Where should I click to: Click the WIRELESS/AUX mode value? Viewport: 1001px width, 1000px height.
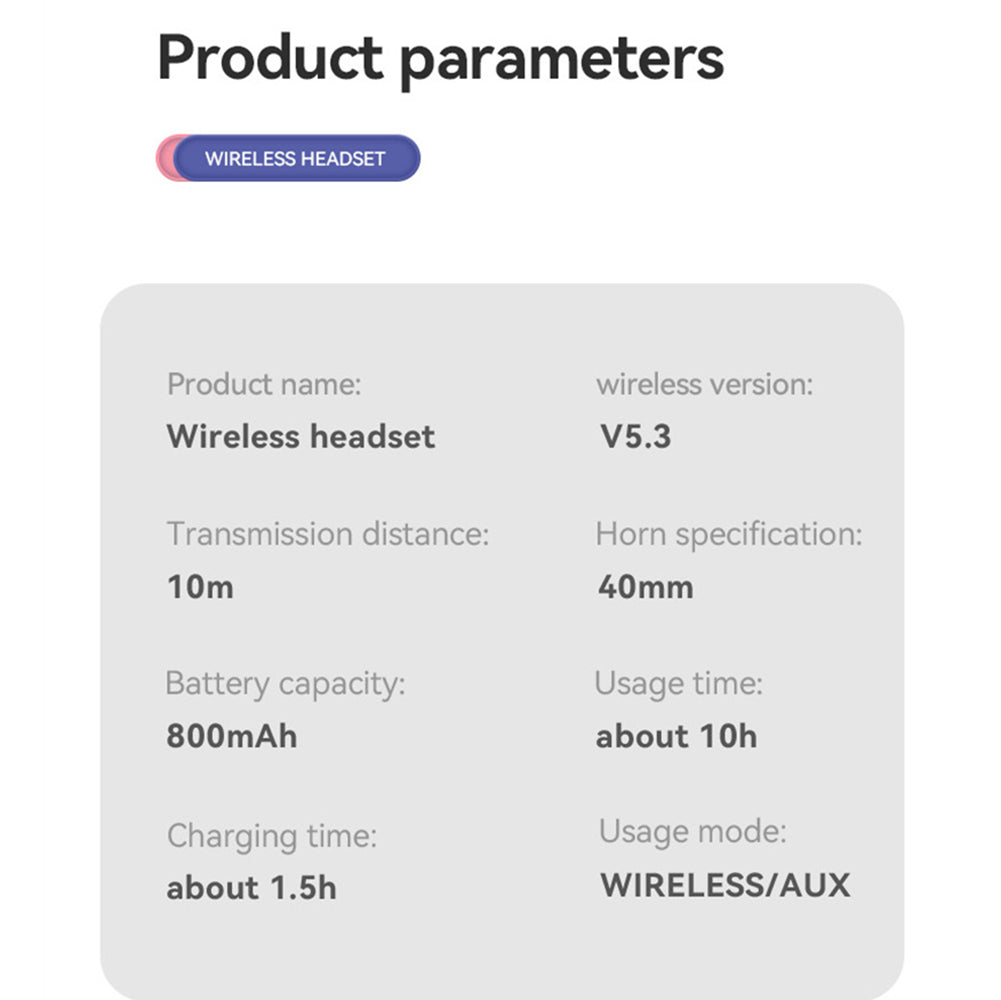tap(725, 885)
